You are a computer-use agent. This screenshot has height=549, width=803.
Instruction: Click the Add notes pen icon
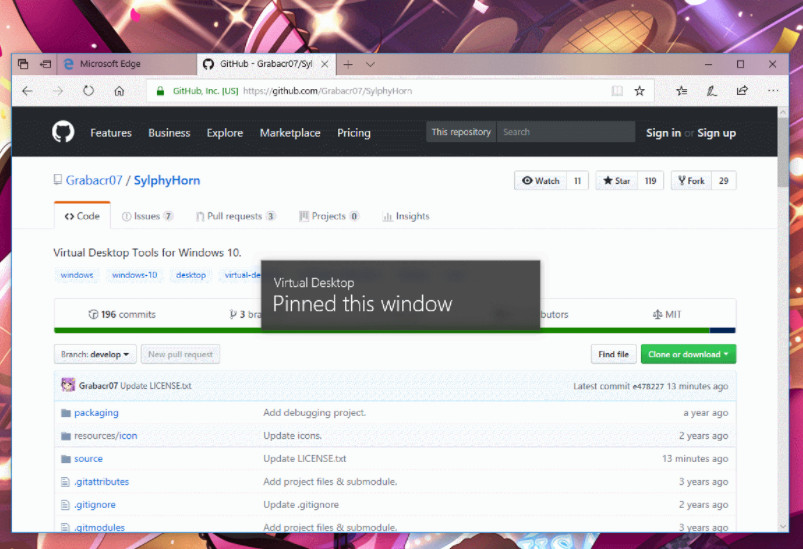point(711,91)
